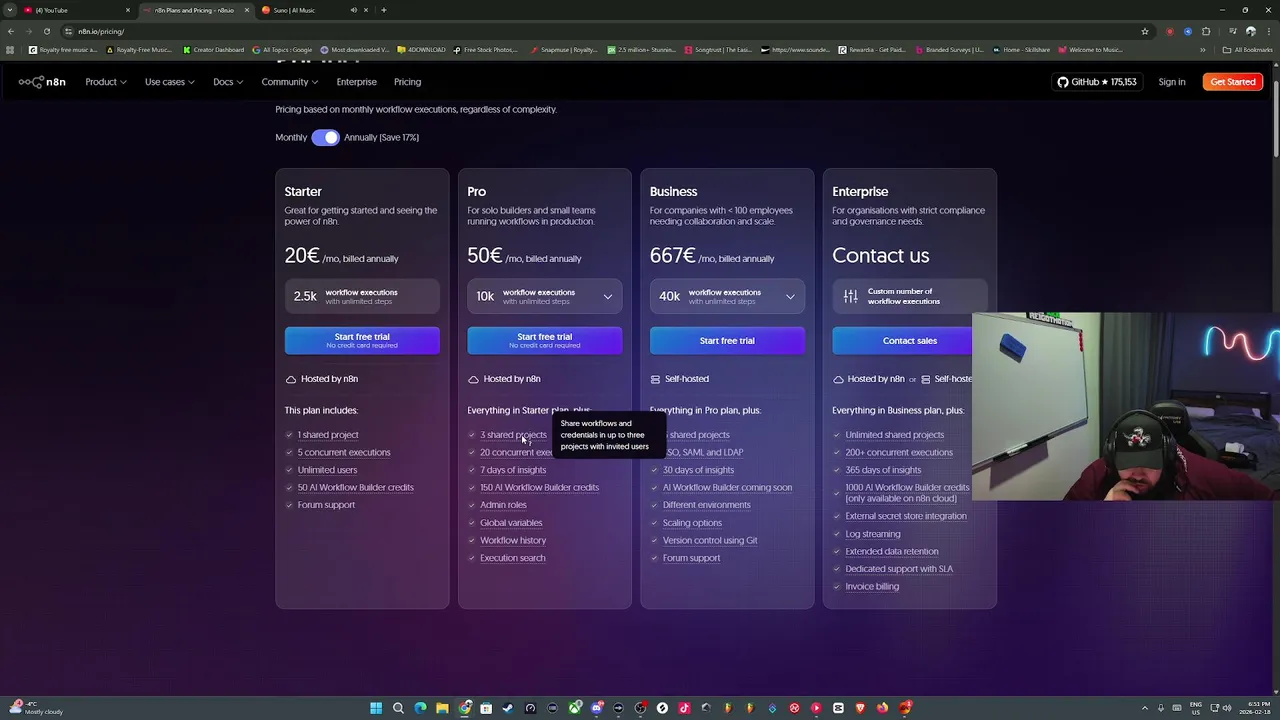This screenshot has width=1280, height=720.
Task: Click the orange Get Started button
Action: 1232,82
